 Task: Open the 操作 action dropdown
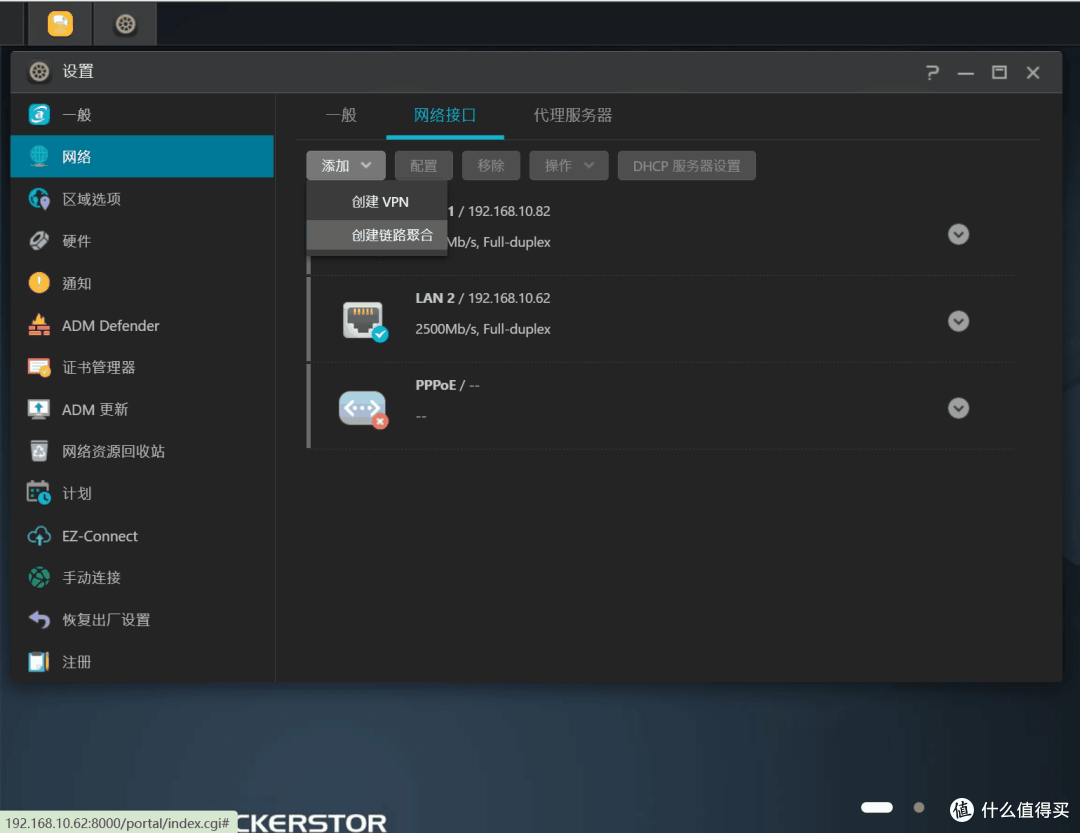[x=569, y=166]
